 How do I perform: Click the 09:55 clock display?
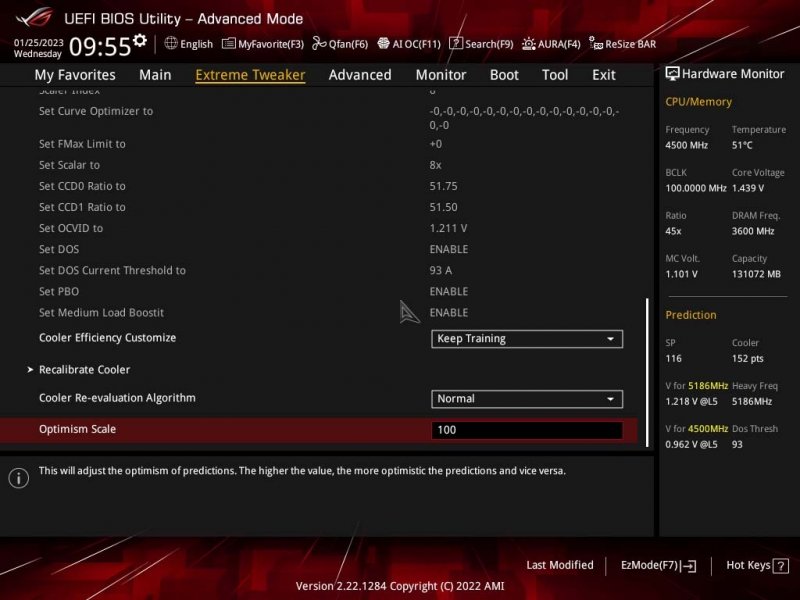click(x=100, y=46)
